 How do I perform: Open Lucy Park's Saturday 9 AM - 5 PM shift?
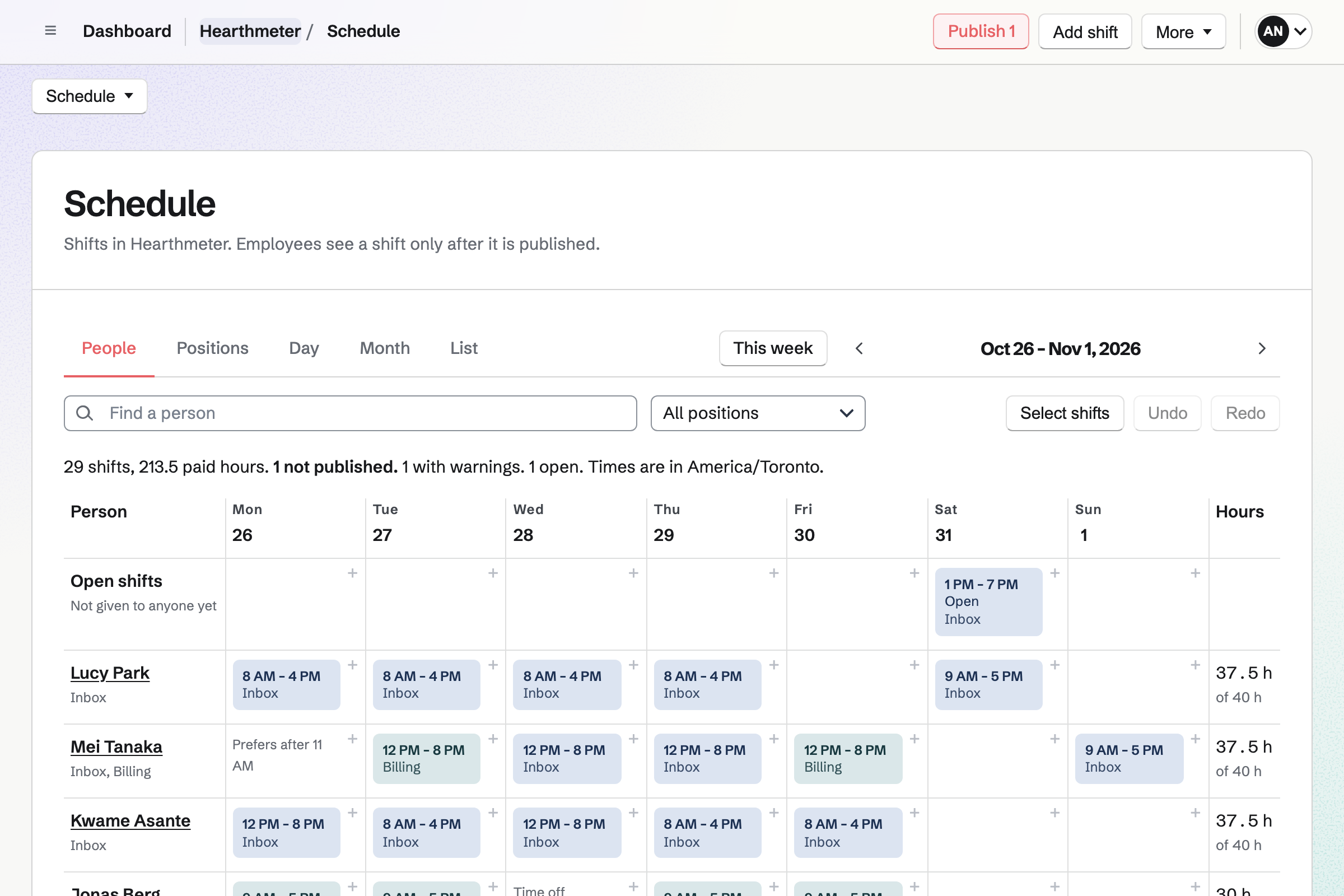click(x=988, y=684)
